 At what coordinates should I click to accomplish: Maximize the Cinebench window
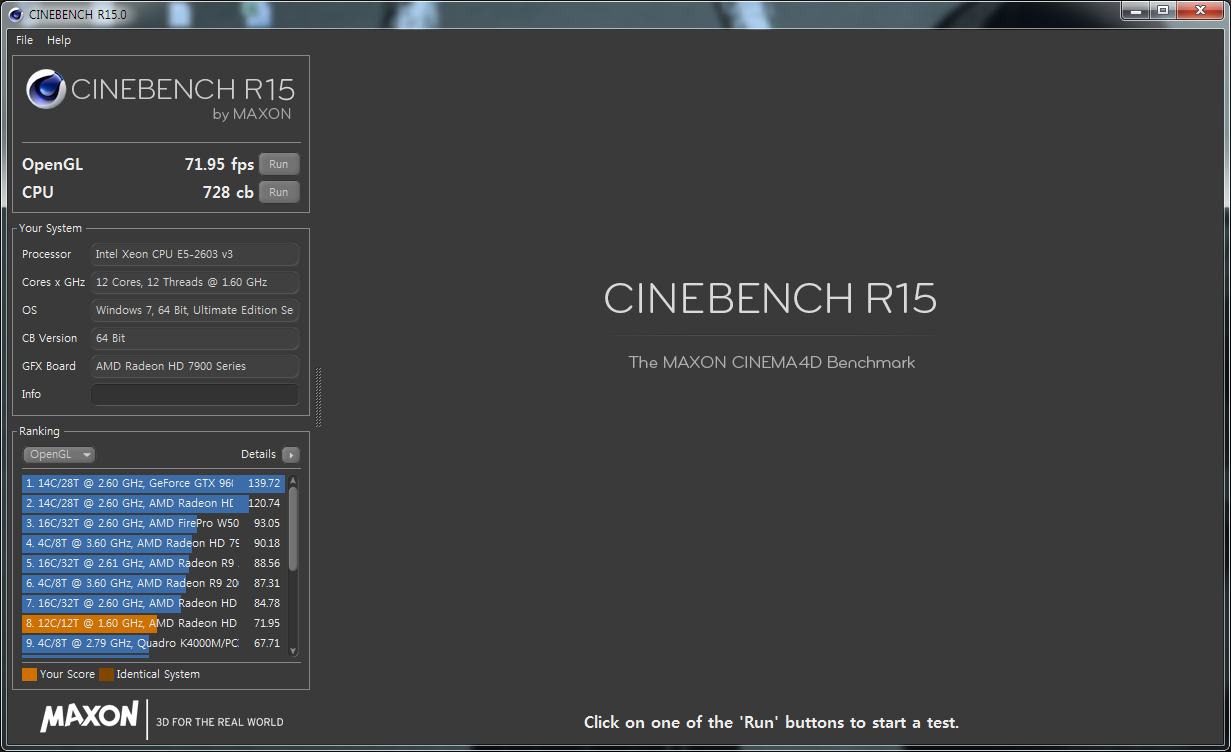point(1162,11)
